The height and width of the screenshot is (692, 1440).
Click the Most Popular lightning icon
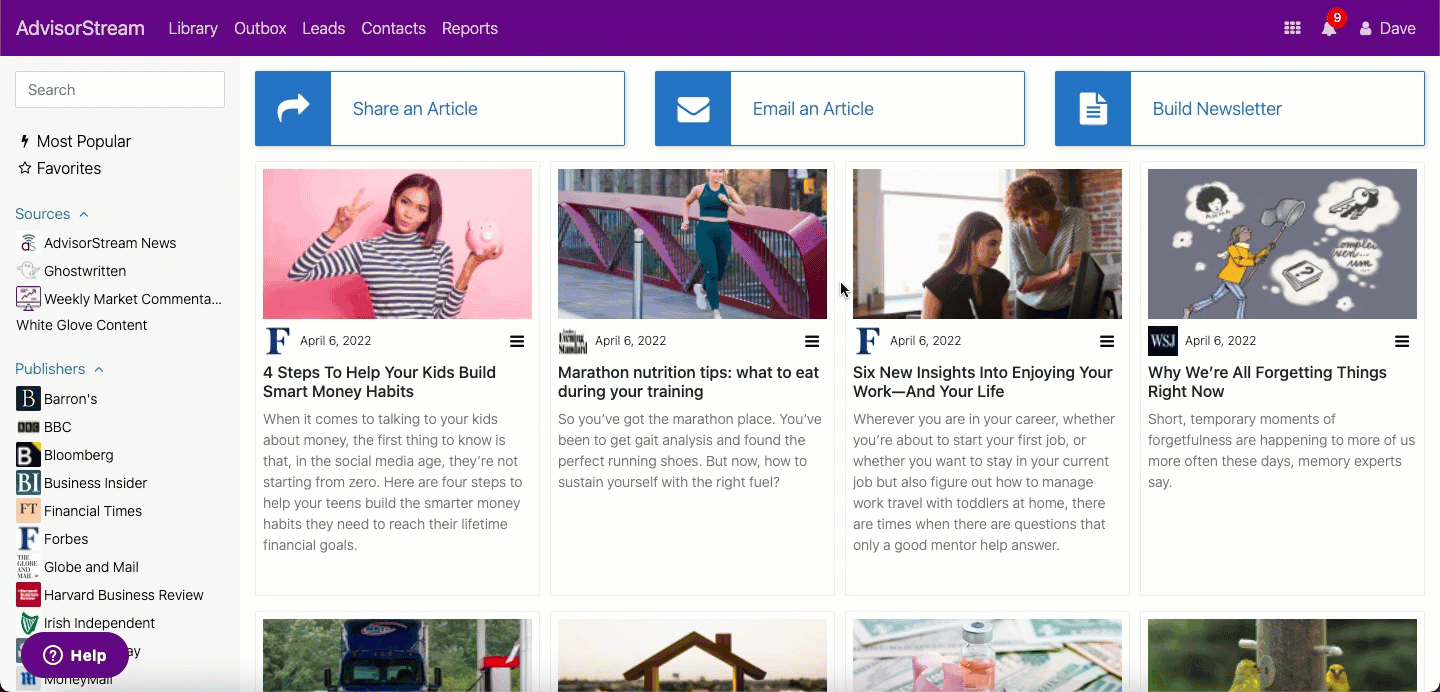[x=25, y=142]
